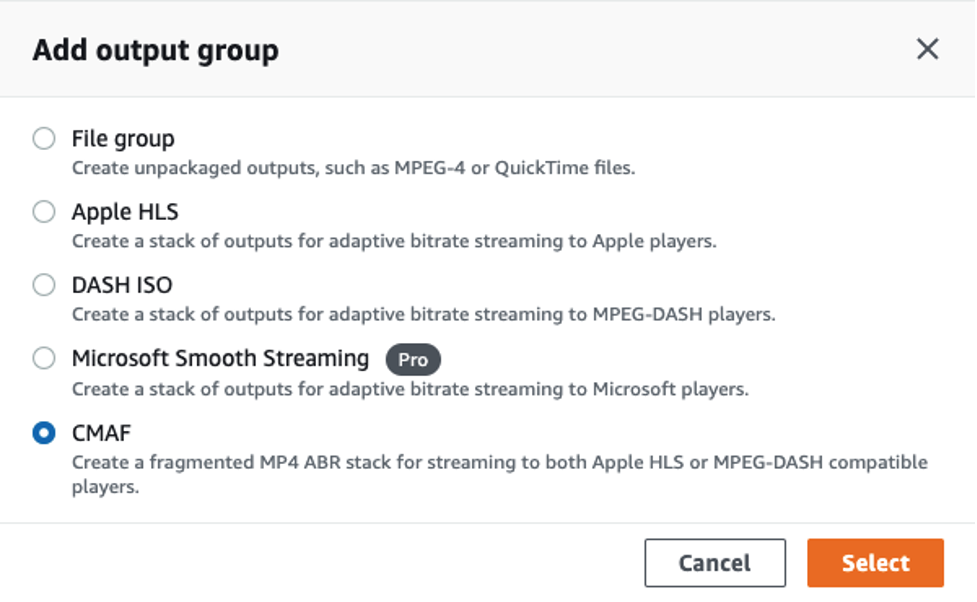Select the File group radio button
Viewport: 977px width, 602px height.
click(44, 138)
